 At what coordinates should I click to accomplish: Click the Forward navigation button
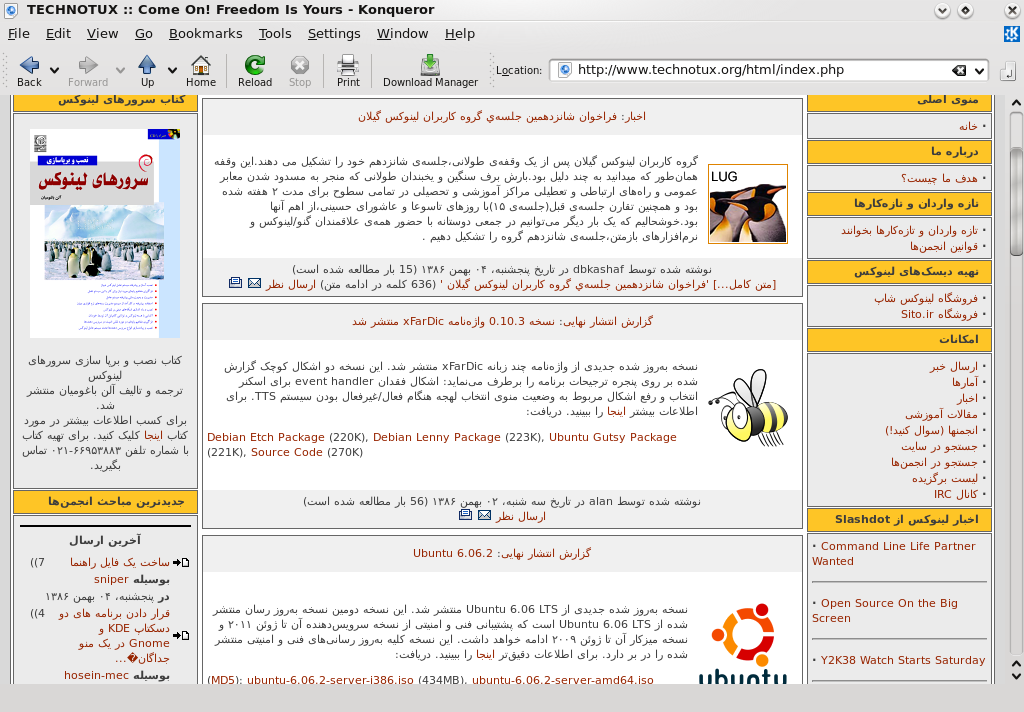(88, 71)
